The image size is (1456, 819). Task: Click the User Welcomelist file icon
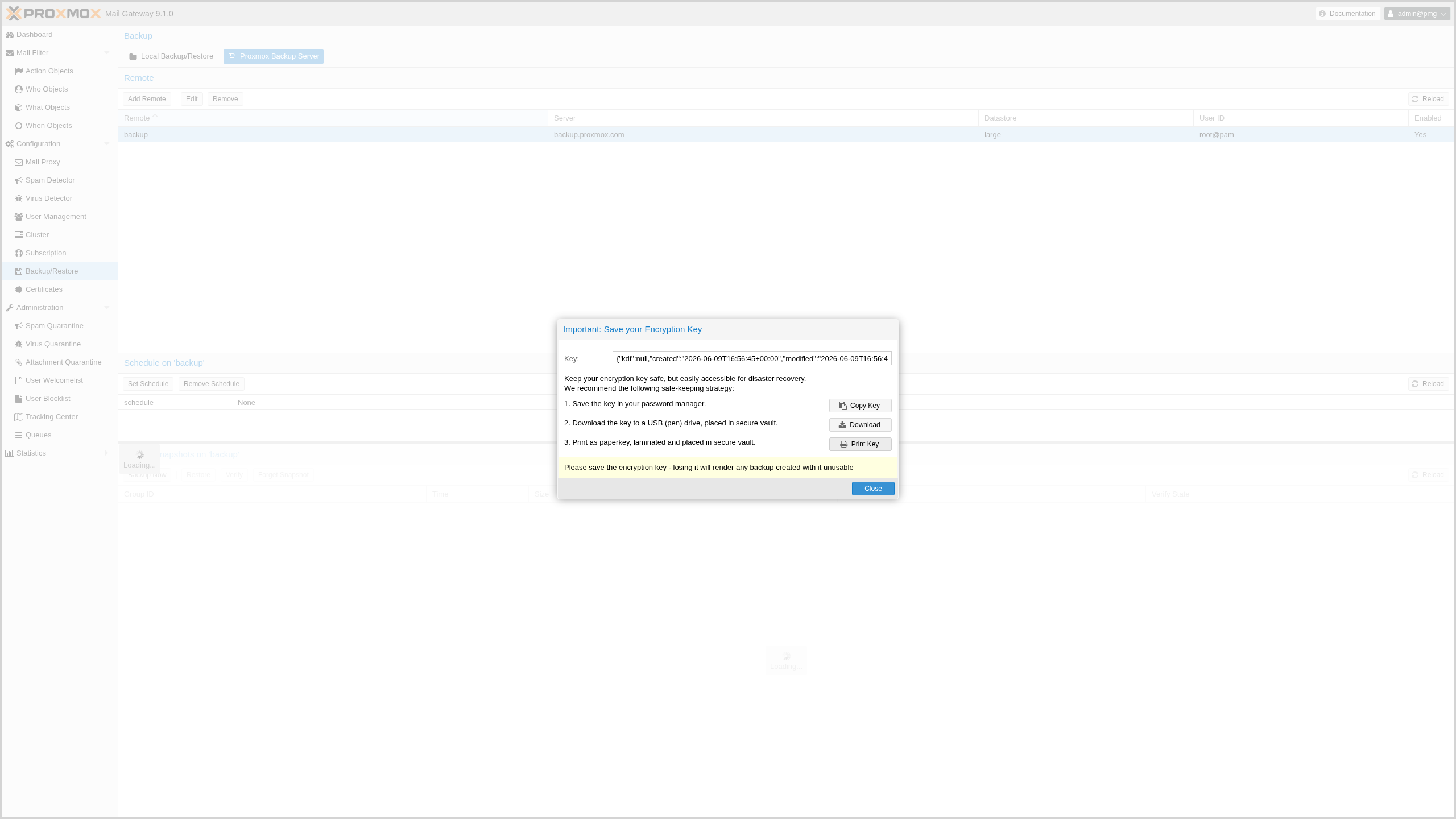(19, 380)
